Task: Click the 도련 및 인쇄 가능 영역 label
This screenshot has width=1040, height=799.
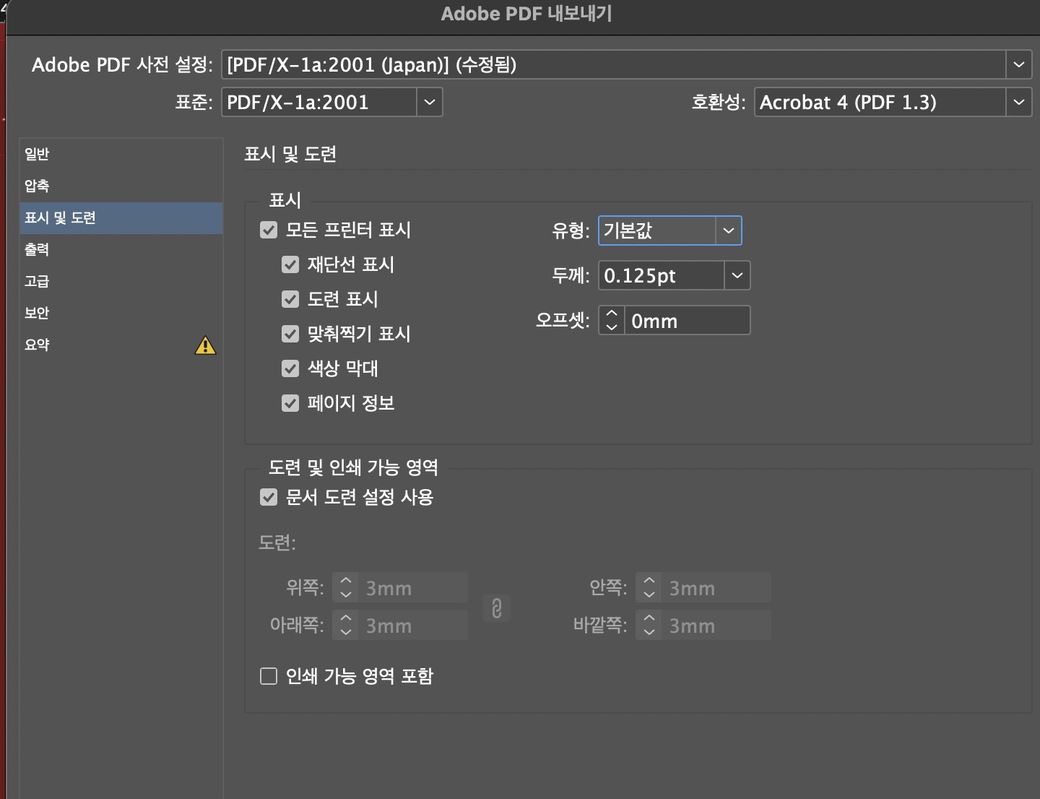Action: pyautogui.click(x=353, y=467)
